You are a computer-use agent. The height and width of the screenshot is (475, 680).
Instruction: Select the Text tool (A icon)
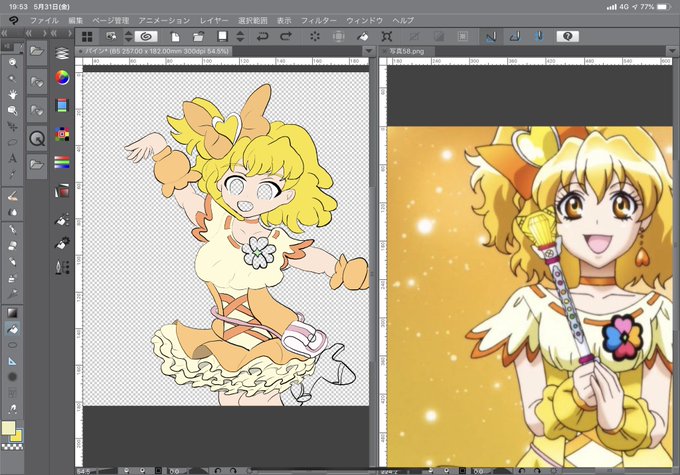(13, 158)
